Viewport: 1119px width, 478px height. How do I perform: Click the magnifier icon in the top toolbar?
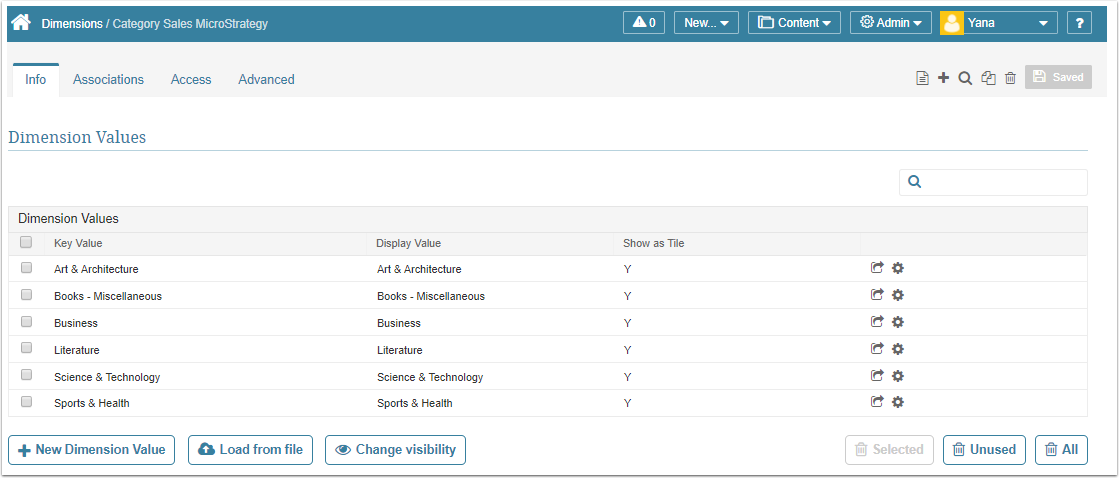965,78
